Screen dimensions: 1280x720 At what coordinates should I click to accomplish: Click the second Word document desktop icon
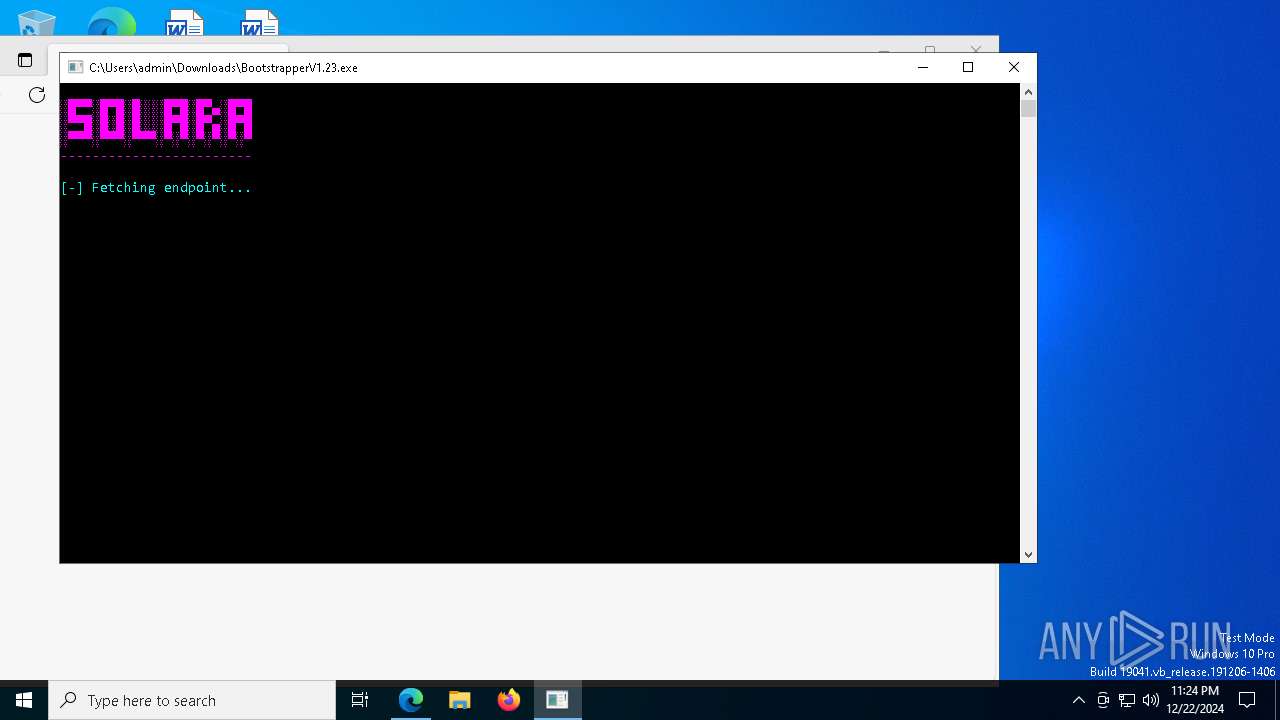click(259, 24)
